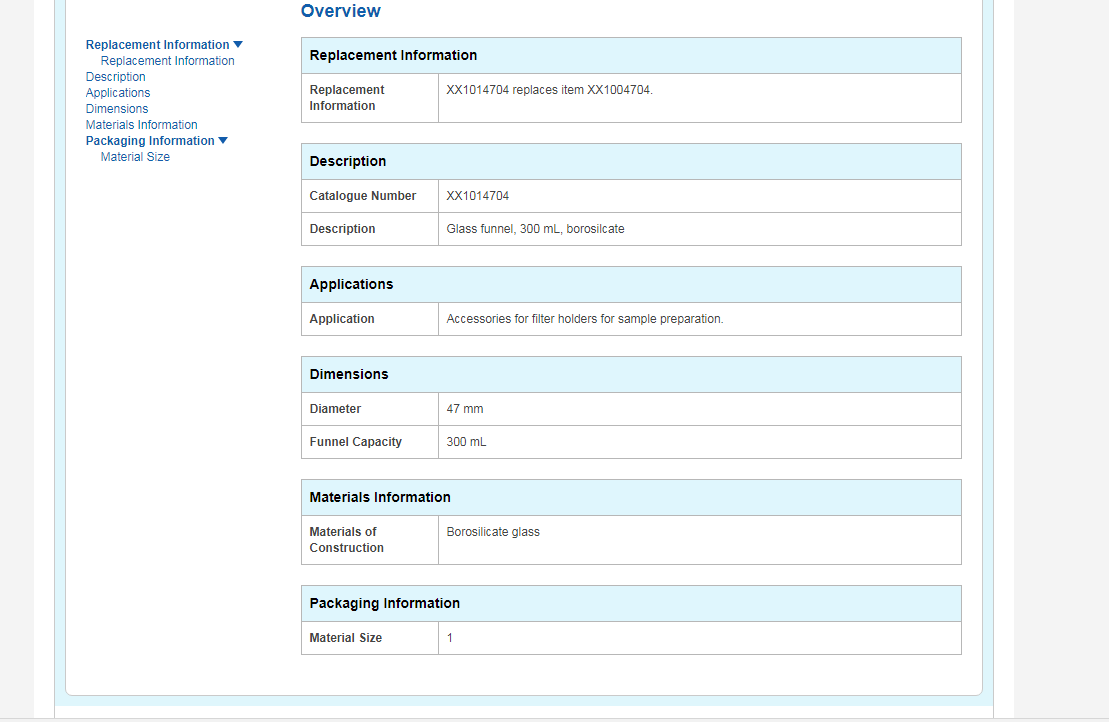Open the Materials Information sidebar link
Viewport: 1109px width, 722px height.
tap(141, 124)
